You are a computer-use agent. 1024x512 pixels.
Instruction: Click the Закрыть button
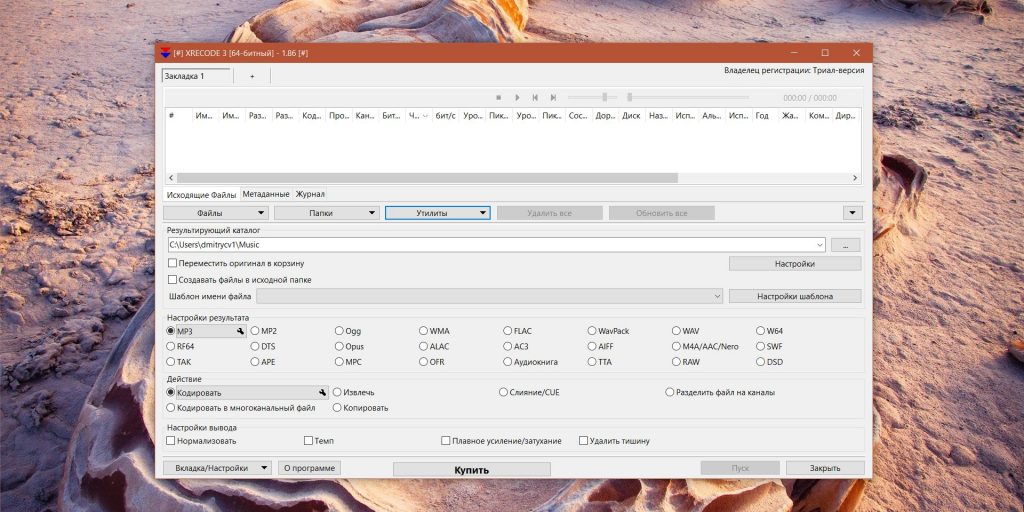(x=825, y=468)
